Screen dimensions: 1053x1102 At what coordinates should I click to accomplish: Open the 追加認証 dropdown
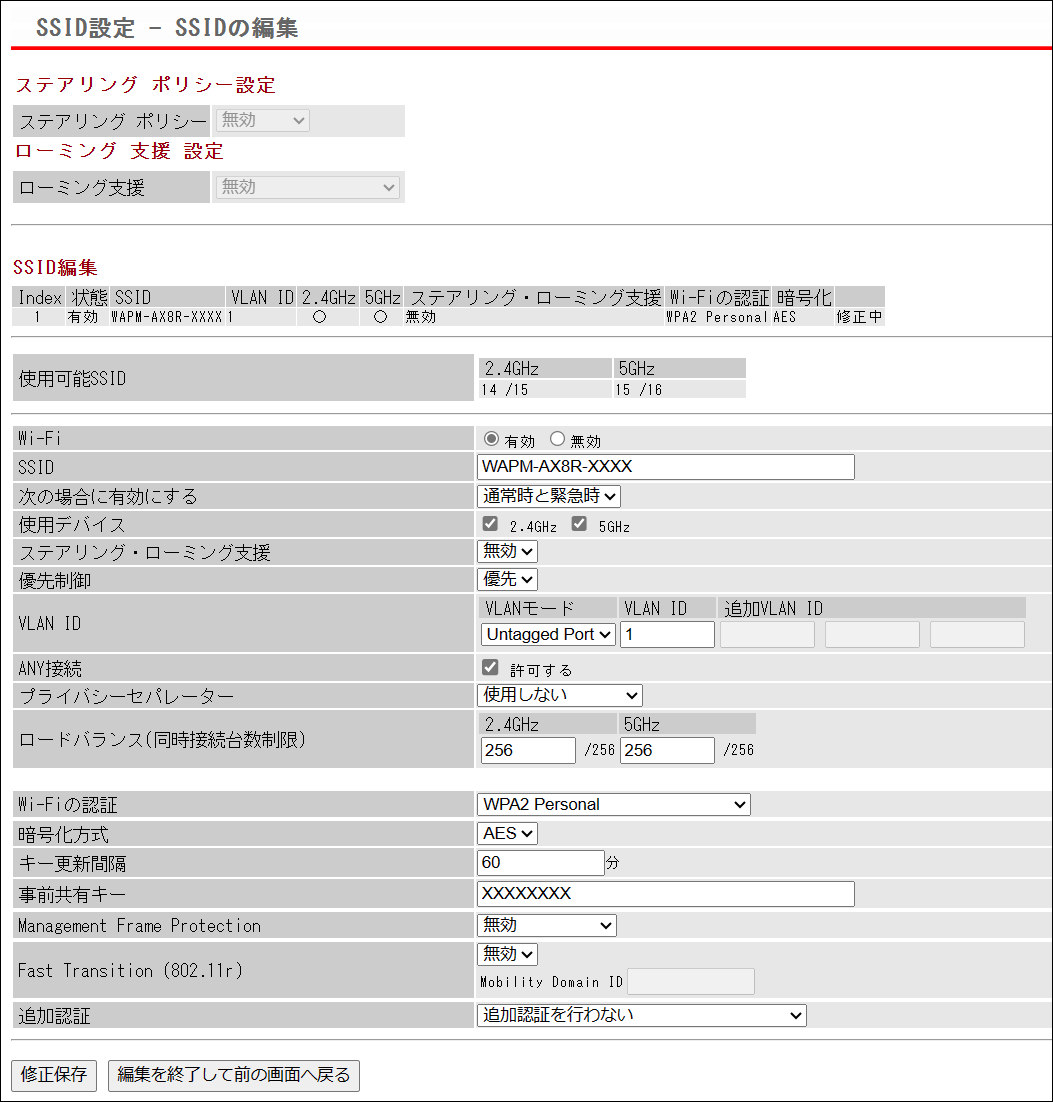point(641,1015)
